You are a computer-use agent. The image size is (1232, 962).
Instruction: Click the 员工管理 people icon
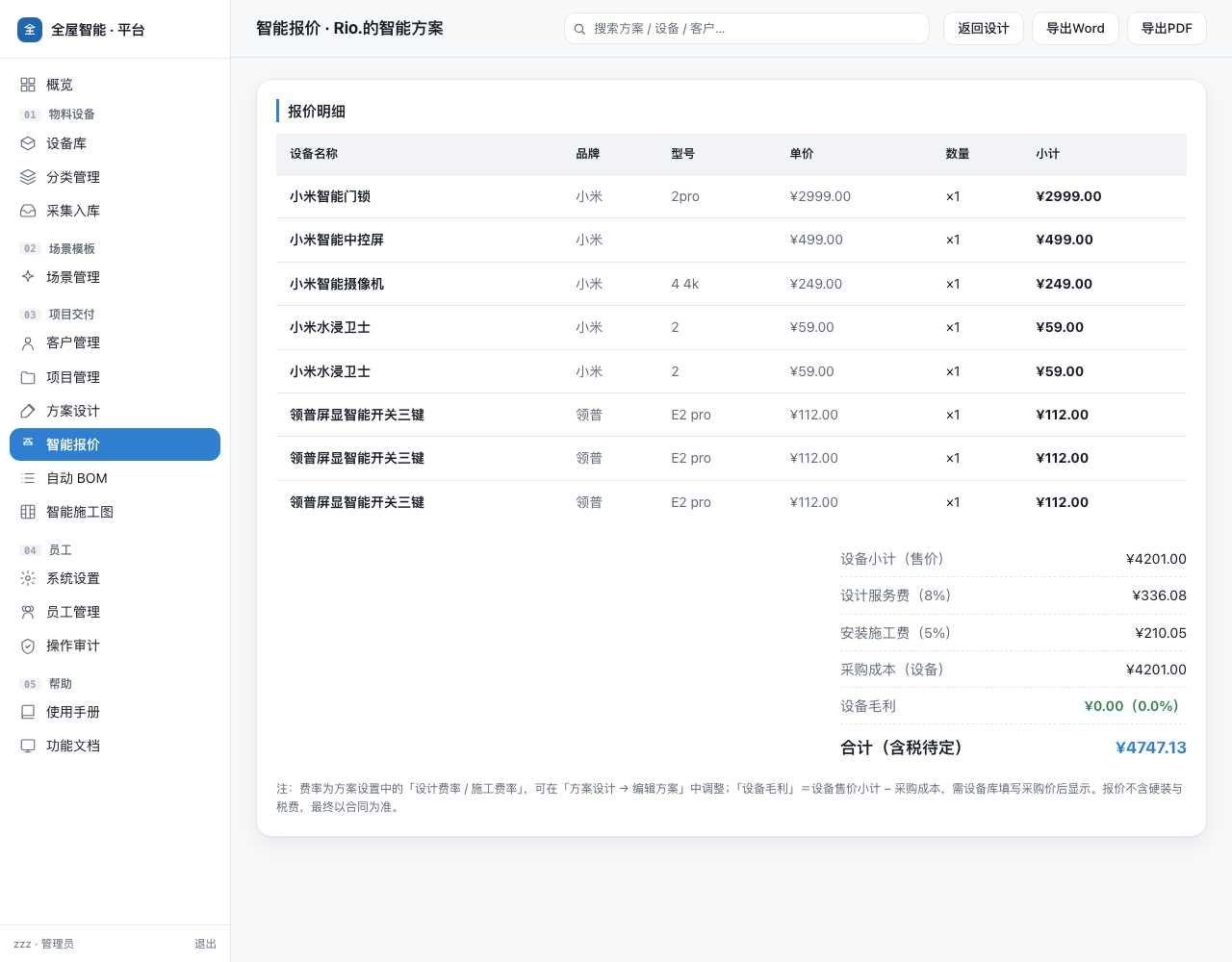pyautogui.click(x=28, y=612)
